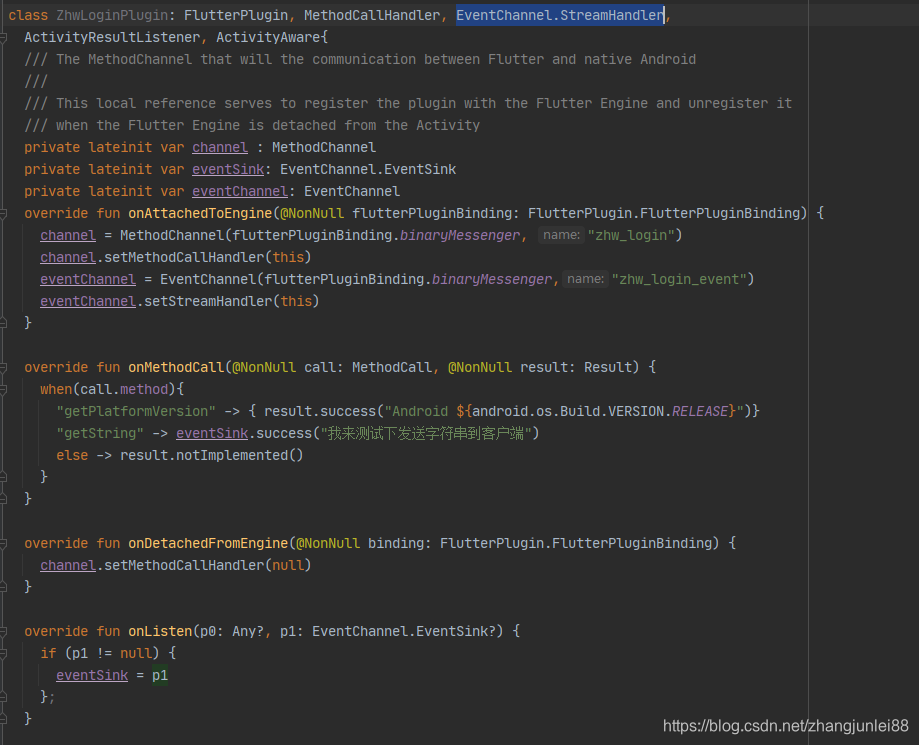The height and width of the screenshot is (745, 919).
Task: Click the name: hint before "zhw_login"
Action: 561,235
